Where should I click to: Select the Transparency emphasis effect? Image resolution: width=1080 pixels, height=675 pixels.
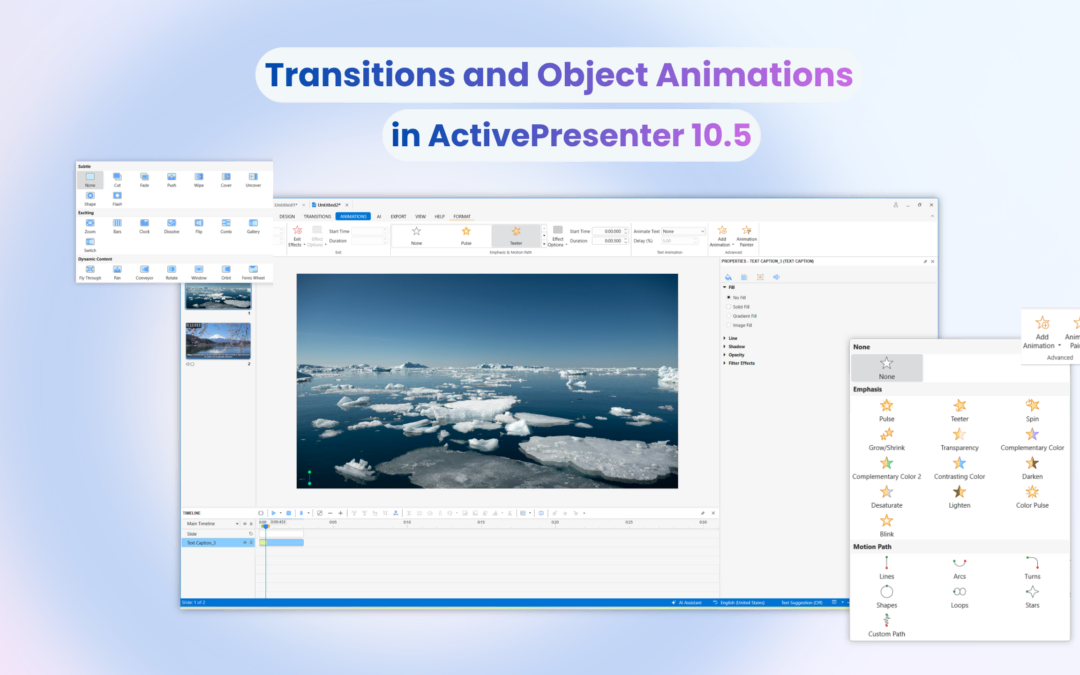959,439
